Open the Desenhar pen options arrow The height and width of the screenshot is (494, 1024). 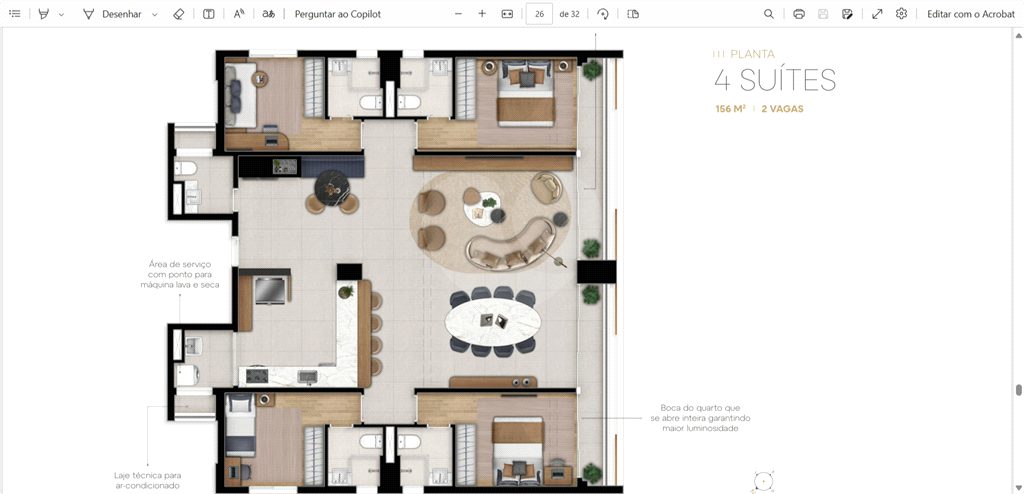click(x=155, y=15)
